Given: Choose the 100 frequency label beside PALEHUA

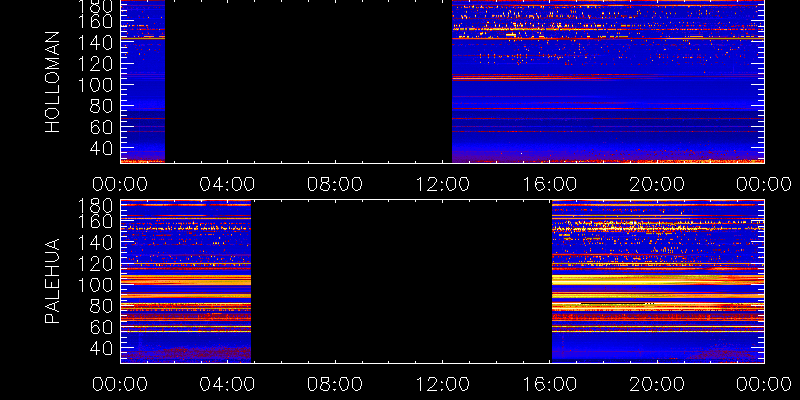Looking at the screenshot, I should [95, 285].
